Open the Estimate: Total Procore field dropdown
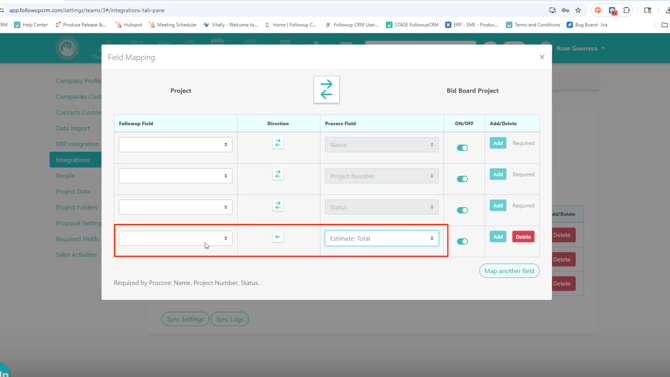Screen dimensions: 670x377 tap(382, 239)
